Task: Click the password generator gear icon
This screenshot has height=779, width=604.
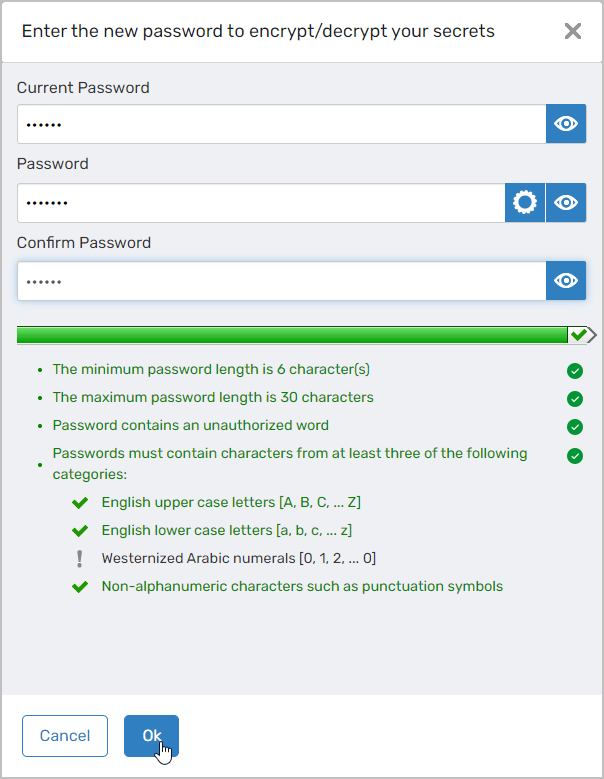Action: click(525, 203)
